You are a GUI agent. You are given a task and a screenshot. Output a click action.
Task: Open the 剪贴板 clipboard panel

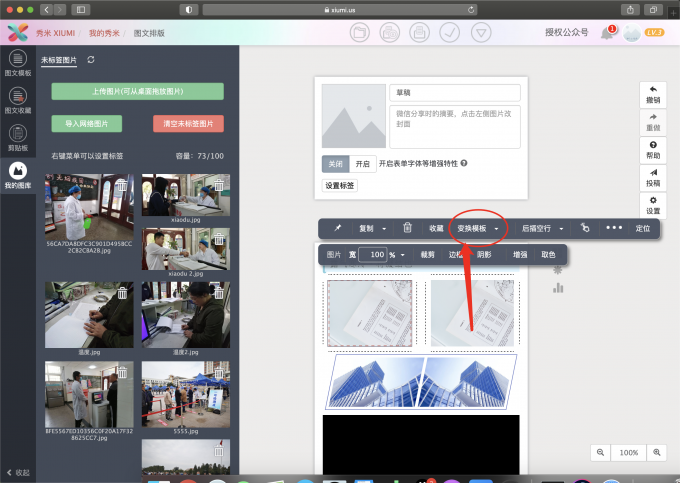click(17, 135)
